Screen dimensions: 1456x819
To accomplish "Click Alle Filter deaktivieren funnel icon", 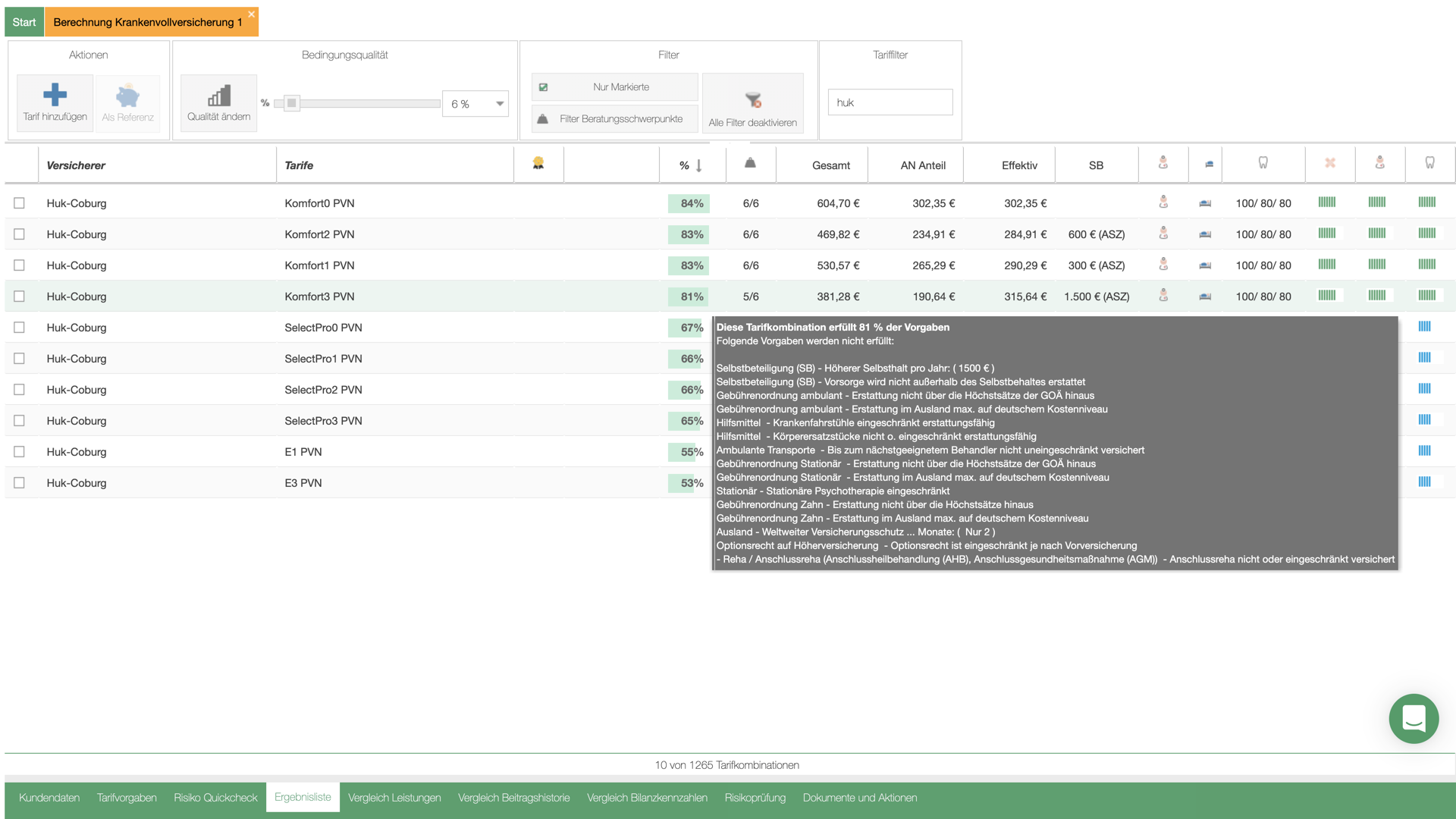I will (752, 100).
